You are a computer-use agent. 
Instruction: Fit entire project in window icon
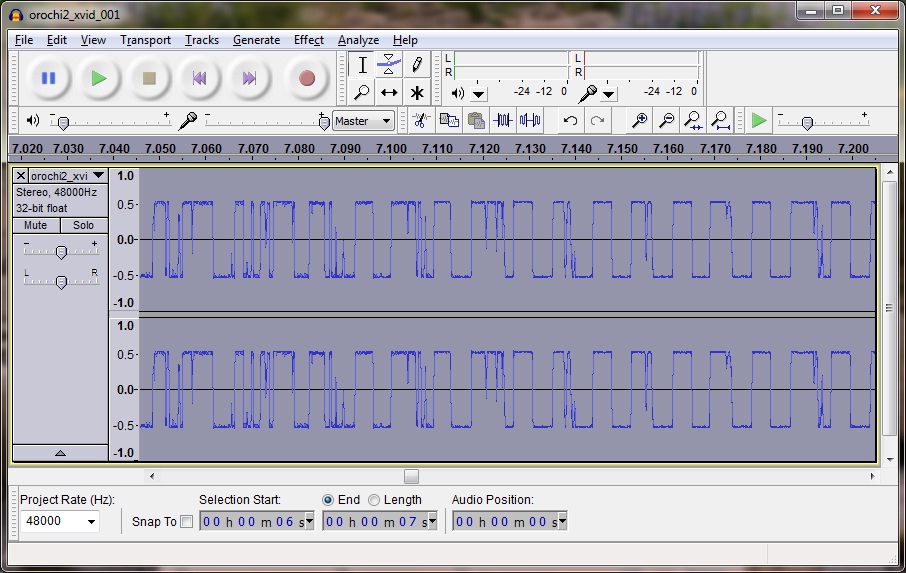720,121
